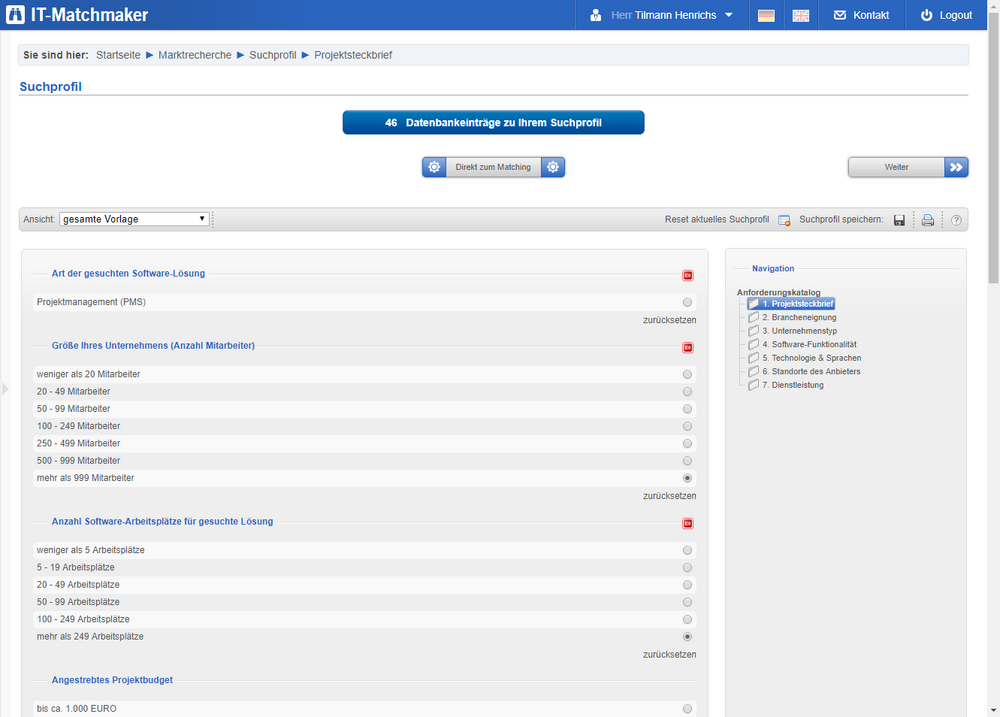
Task: Switch language with the British flag
Action: (801, 15)
